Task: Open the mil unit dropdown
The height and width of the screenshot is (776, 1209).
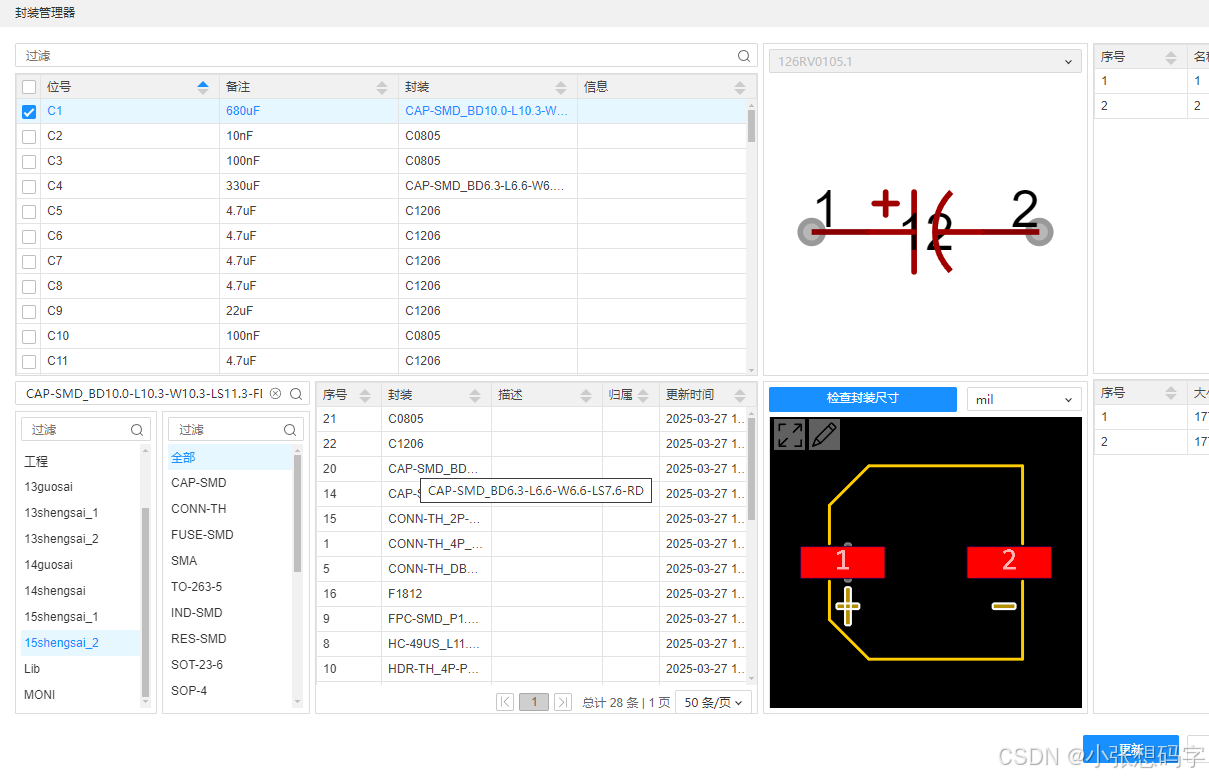Action: coord(1024,399)
